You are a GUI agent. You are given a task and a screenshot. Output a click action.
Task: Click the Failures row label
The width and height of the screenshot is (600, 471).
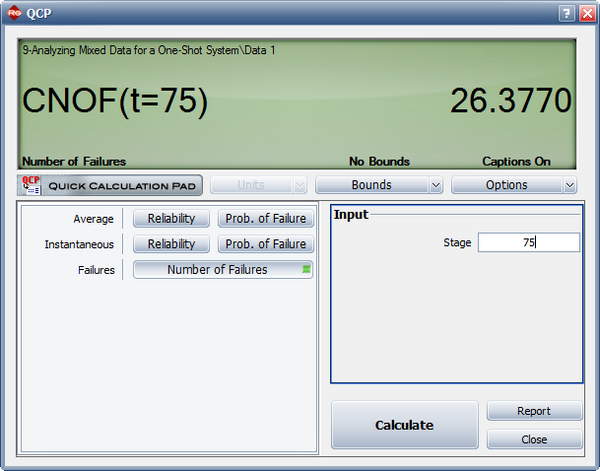pos(96,270)
